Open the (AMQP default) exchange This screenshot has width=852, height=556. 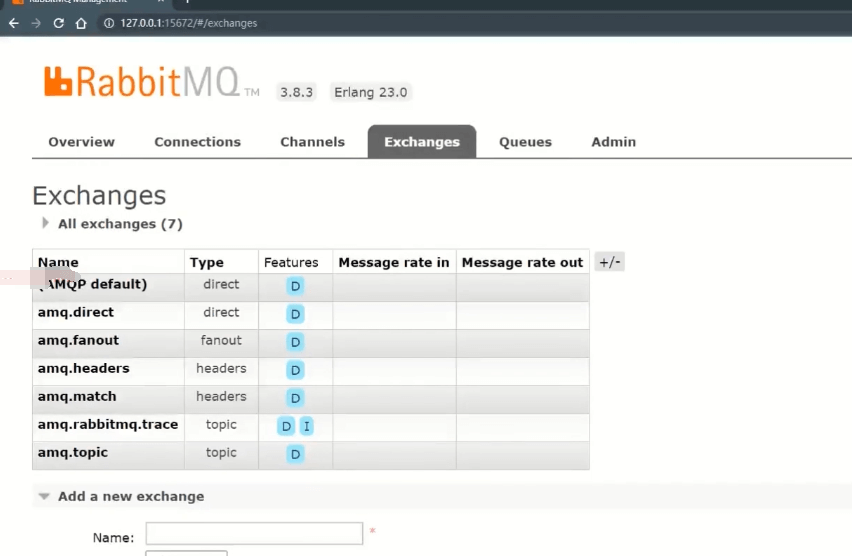[92, 284]
